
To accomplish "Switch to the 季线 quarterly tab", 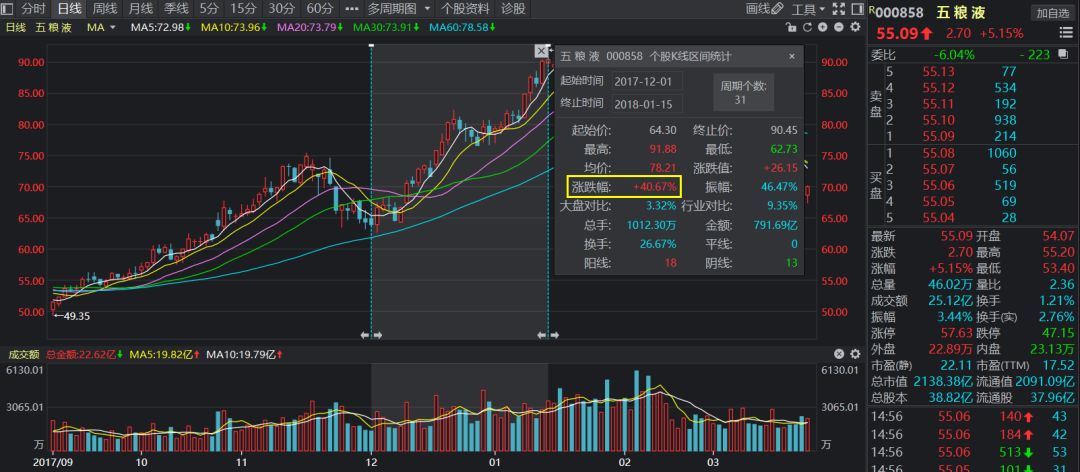I will (176, 9).
